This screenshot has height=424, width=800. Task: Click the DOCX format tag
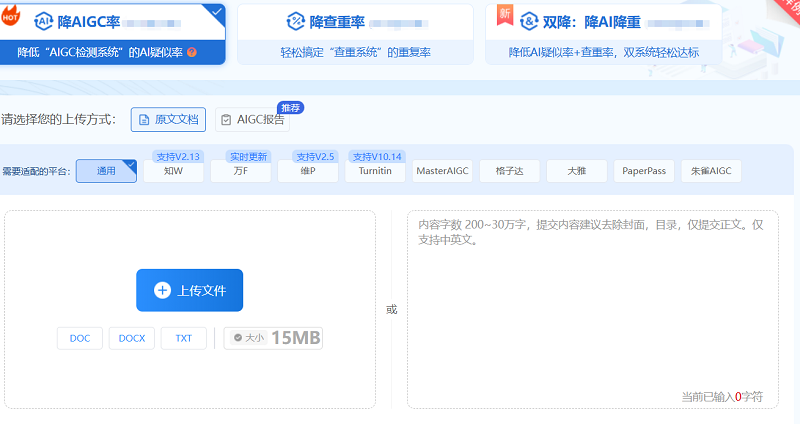click(x=132, y=338)
